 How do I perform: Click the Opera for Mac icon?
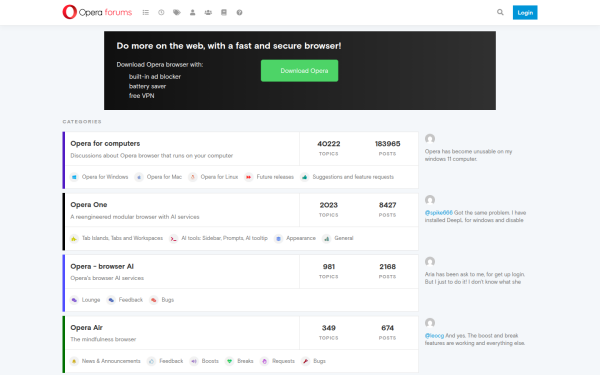[139, 177]
